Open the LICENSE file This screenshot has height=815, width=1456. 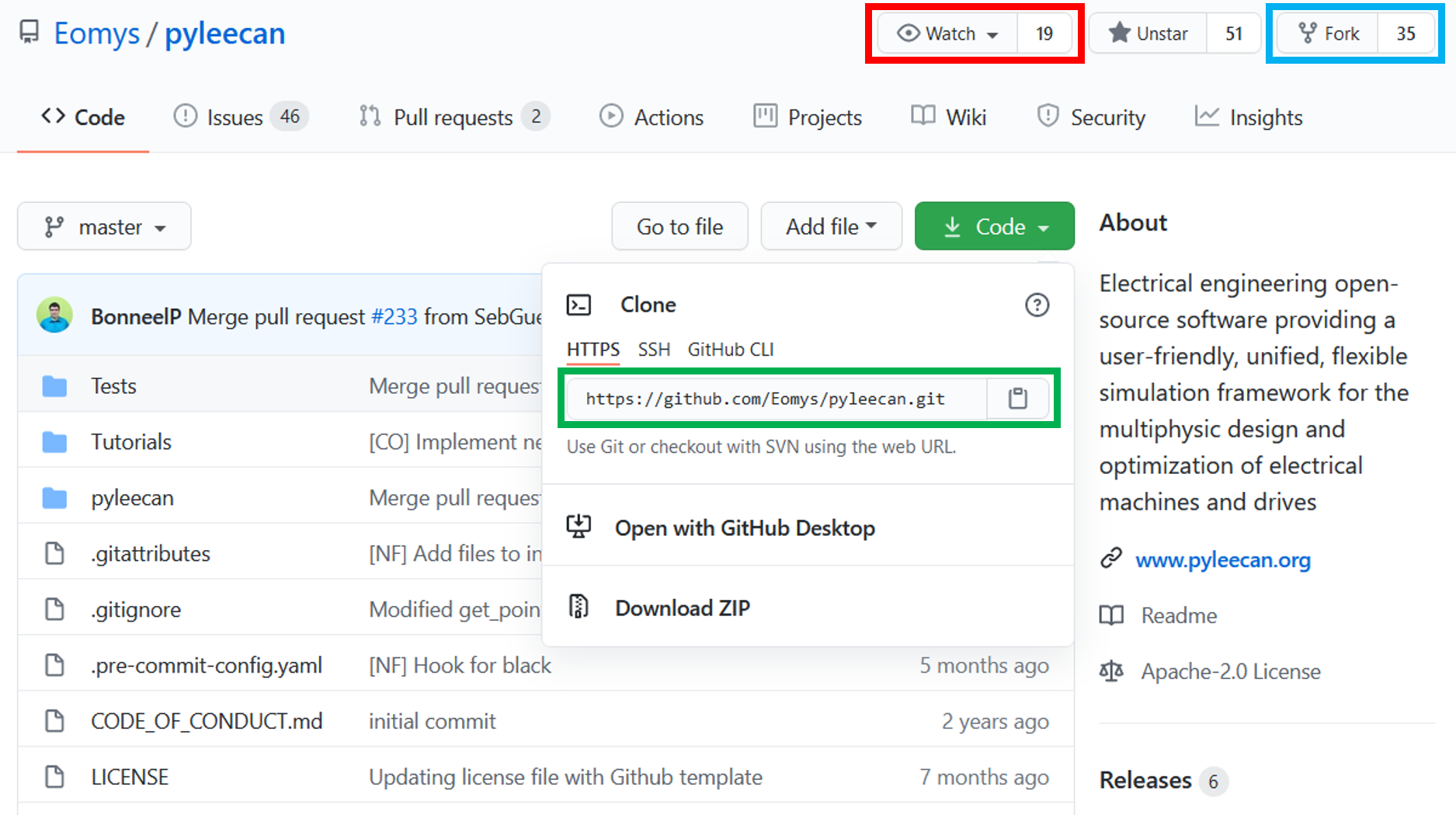click(130, 778)
